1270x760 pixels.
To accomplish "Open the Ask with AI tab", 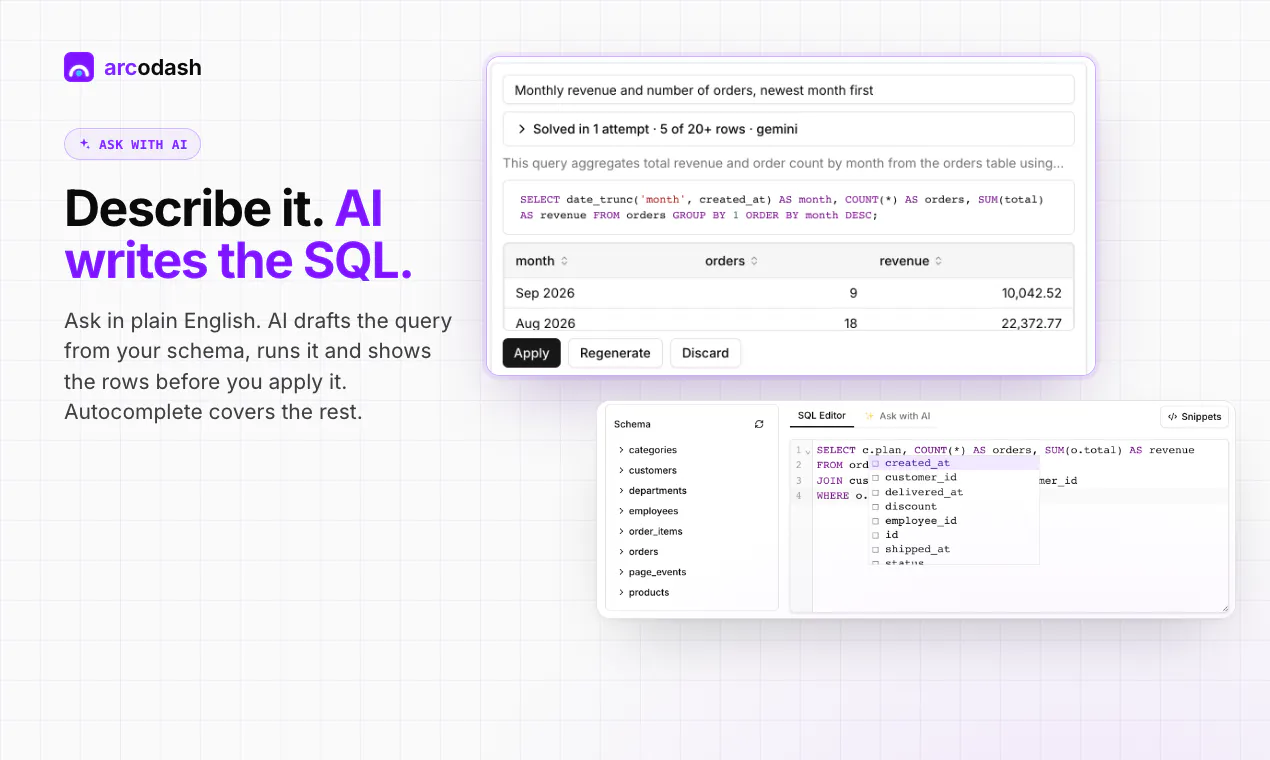I will coord(897,416).
